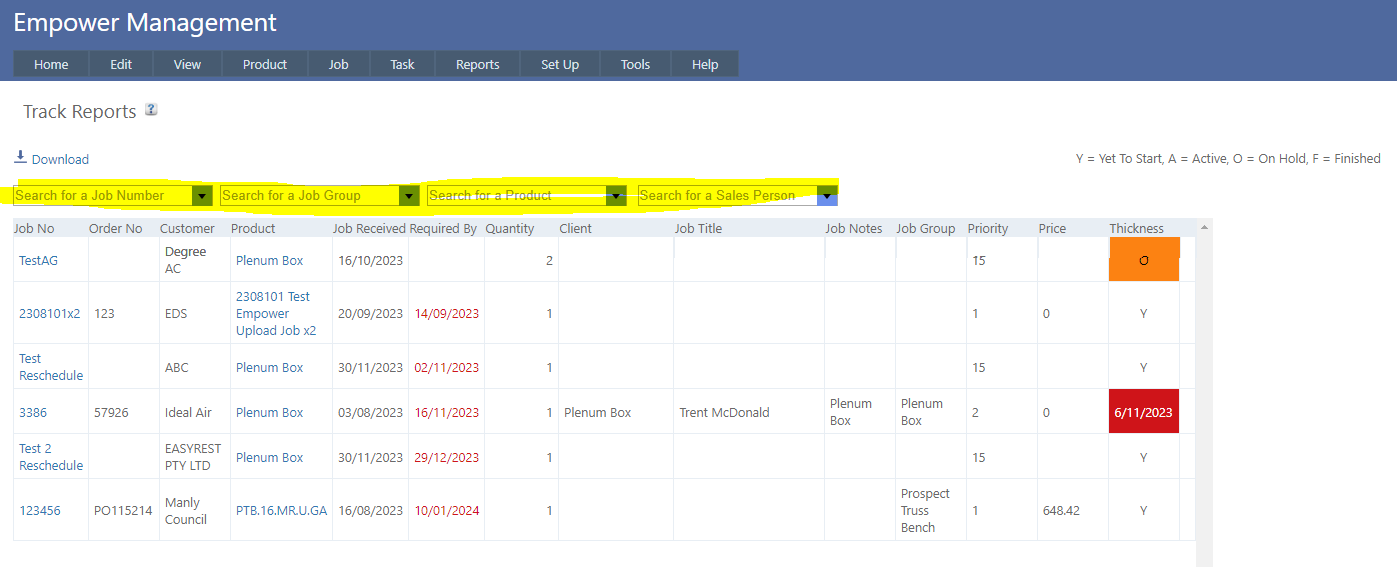
Task: Sort by the Required By column header
Action: click(442, 228)
